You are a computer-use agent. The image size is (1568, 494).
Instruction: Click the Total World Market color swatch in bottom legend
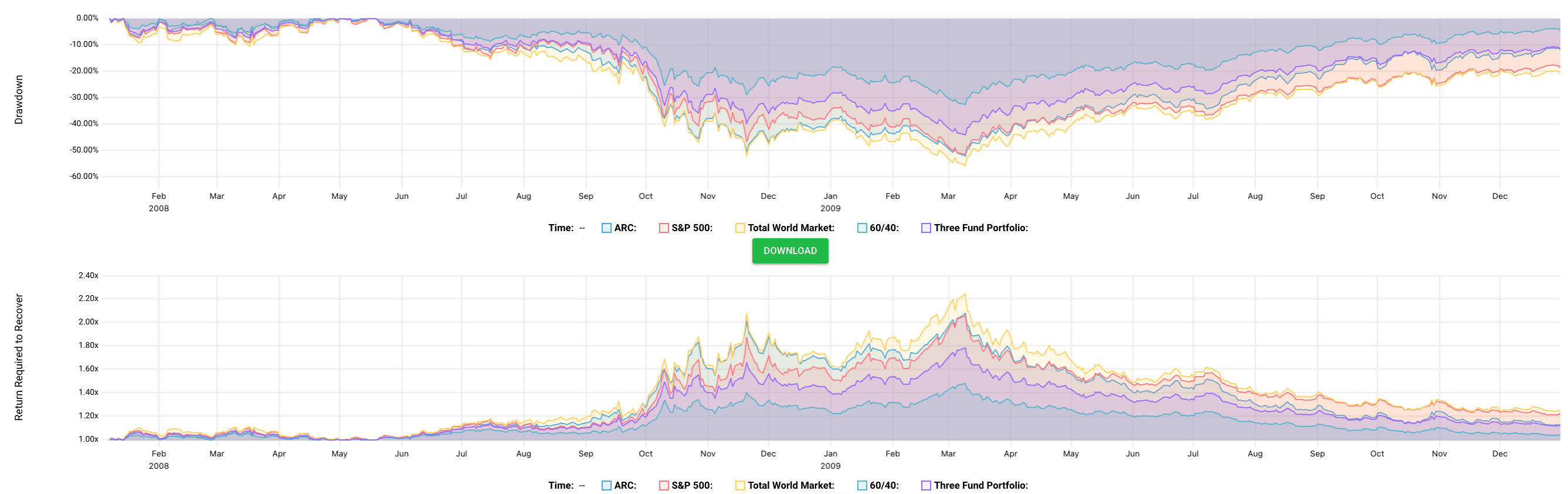(741, 485)
